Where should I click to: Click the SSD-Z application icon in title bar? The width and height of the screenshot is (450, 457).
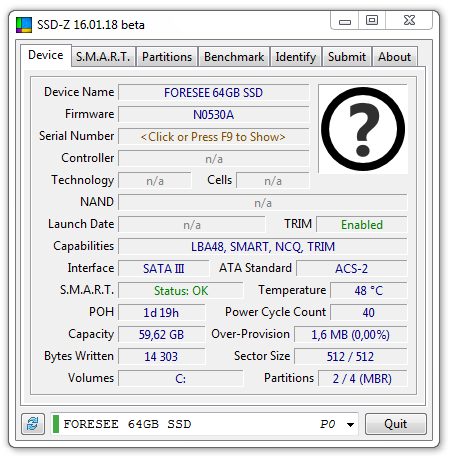tap(24, 25)
